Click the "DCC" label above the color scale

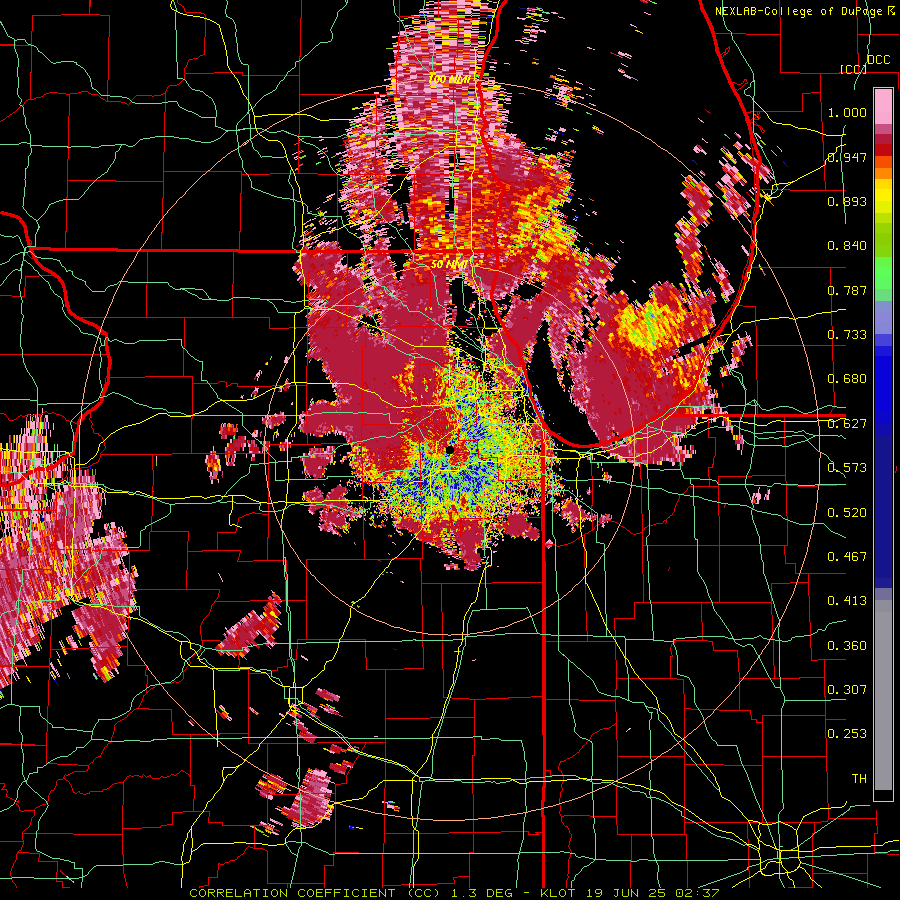tap(878, 59)
